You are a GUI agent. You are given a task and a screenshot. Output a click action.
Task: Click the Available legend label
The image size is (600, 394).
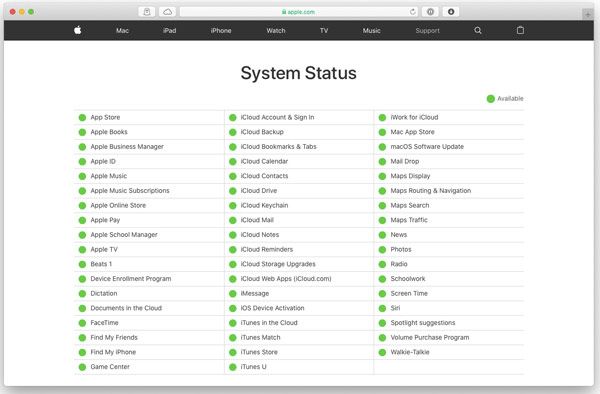point(510,98)
